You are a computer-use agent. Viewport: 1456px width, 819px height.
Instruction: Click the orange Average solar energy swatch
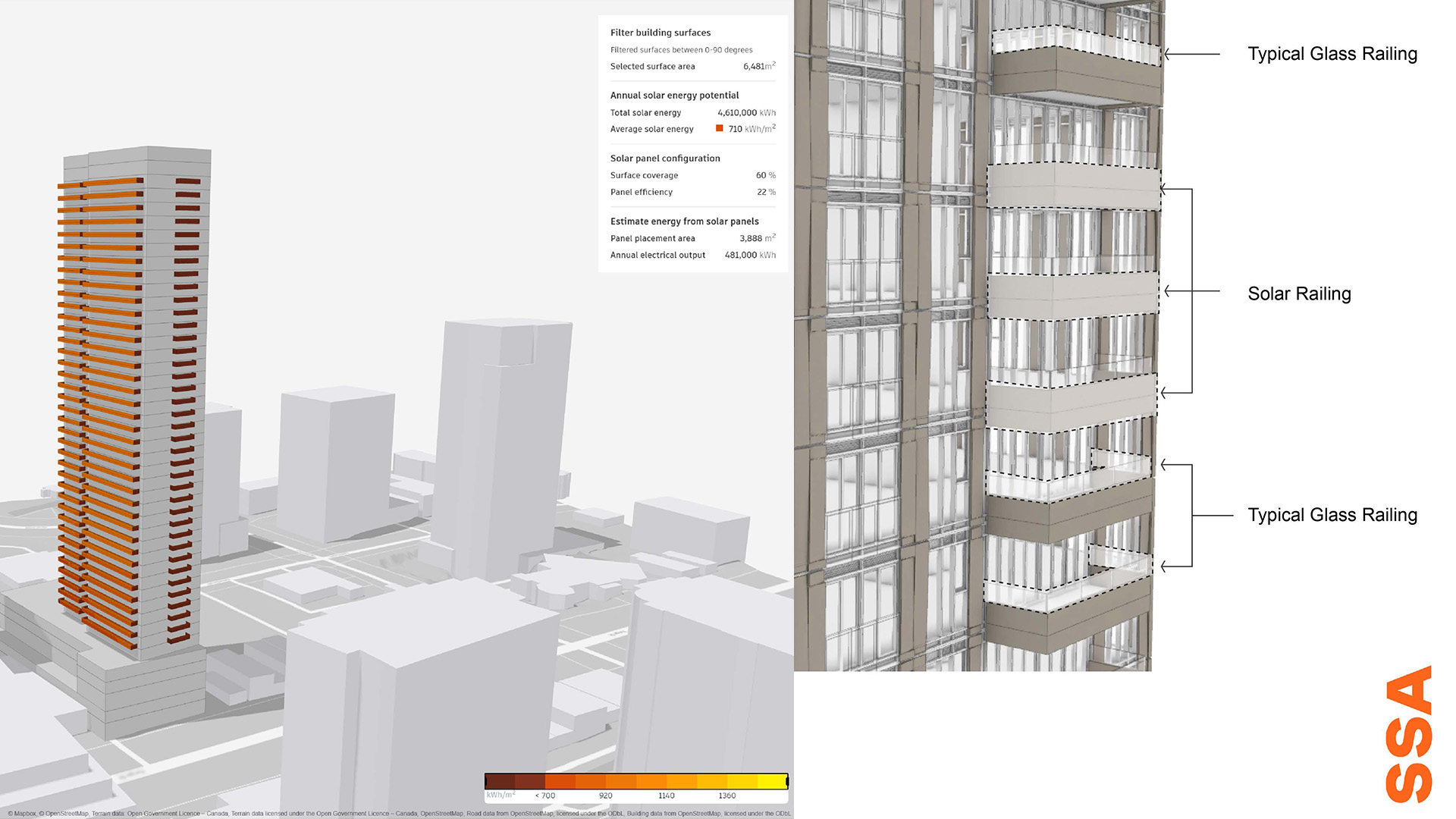tap(719, 129)
